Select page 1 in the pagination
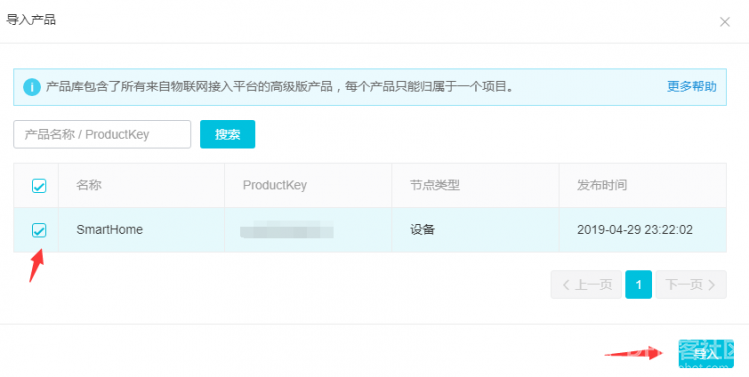This screenshot has width=749, height=377. (639, 285)
